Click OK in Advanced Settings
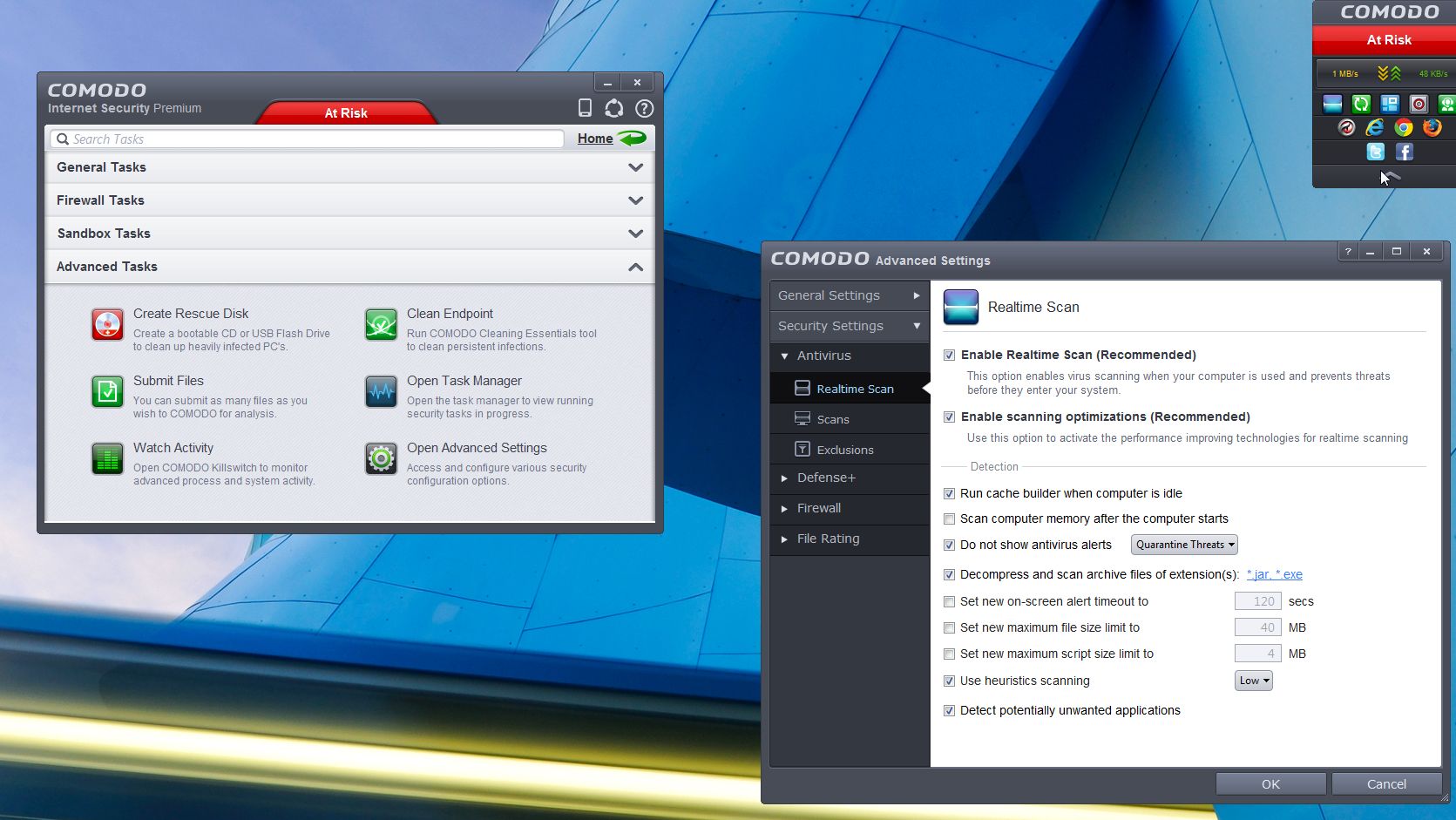The image size is (1456, 820). click(1270, 784)
